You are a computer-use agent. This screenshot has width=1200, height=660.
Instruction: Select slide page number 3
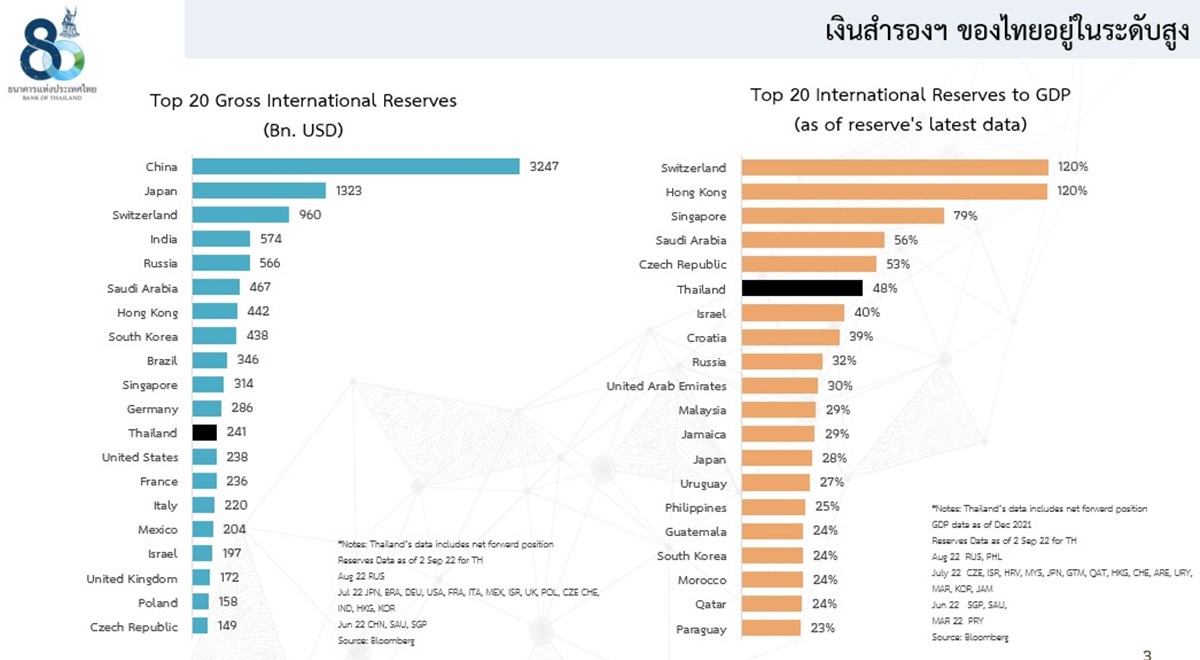1147,654
